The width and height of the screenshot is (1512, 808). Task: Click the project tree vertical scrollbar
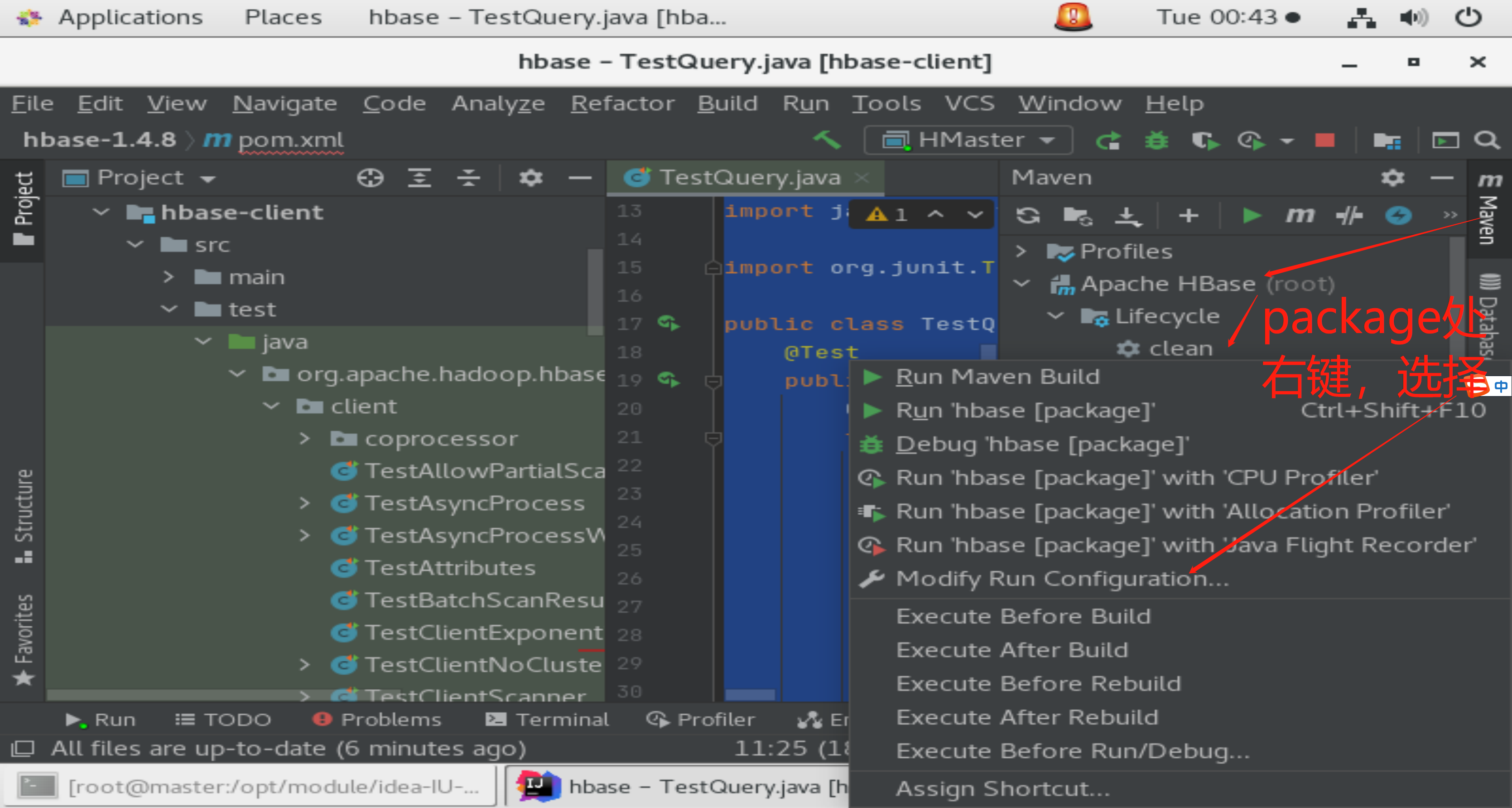(595, 291)
